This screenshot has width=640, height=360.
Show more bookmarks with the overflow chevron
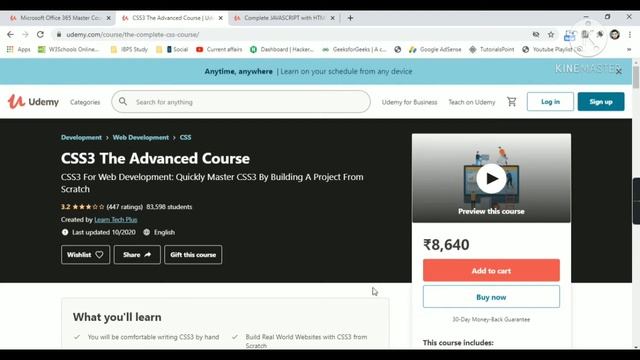(629, 49)
